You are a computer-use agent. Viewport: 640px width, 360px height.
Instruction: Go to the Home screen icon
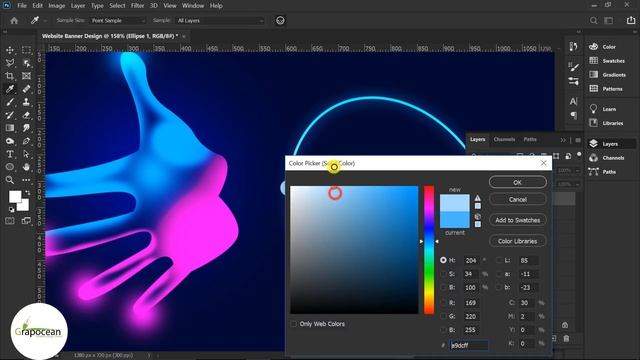(14, 20)
